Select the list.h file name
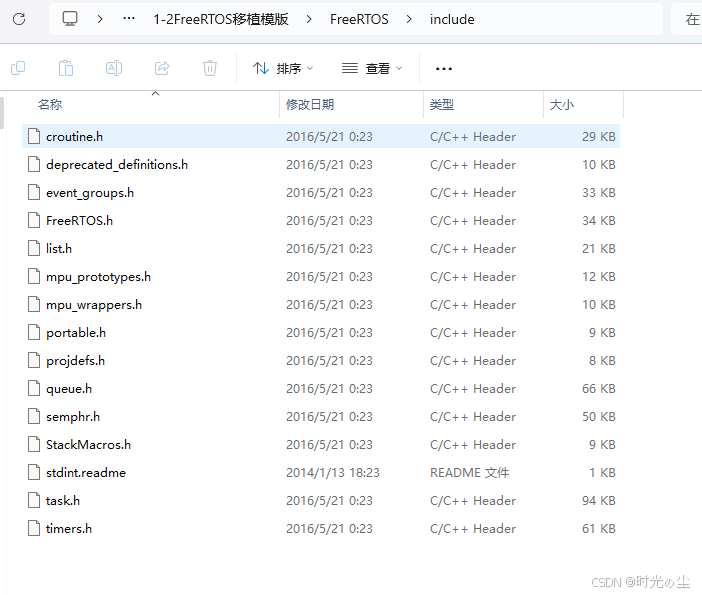This screenshot has height=595, width=702. pos(59,248)
